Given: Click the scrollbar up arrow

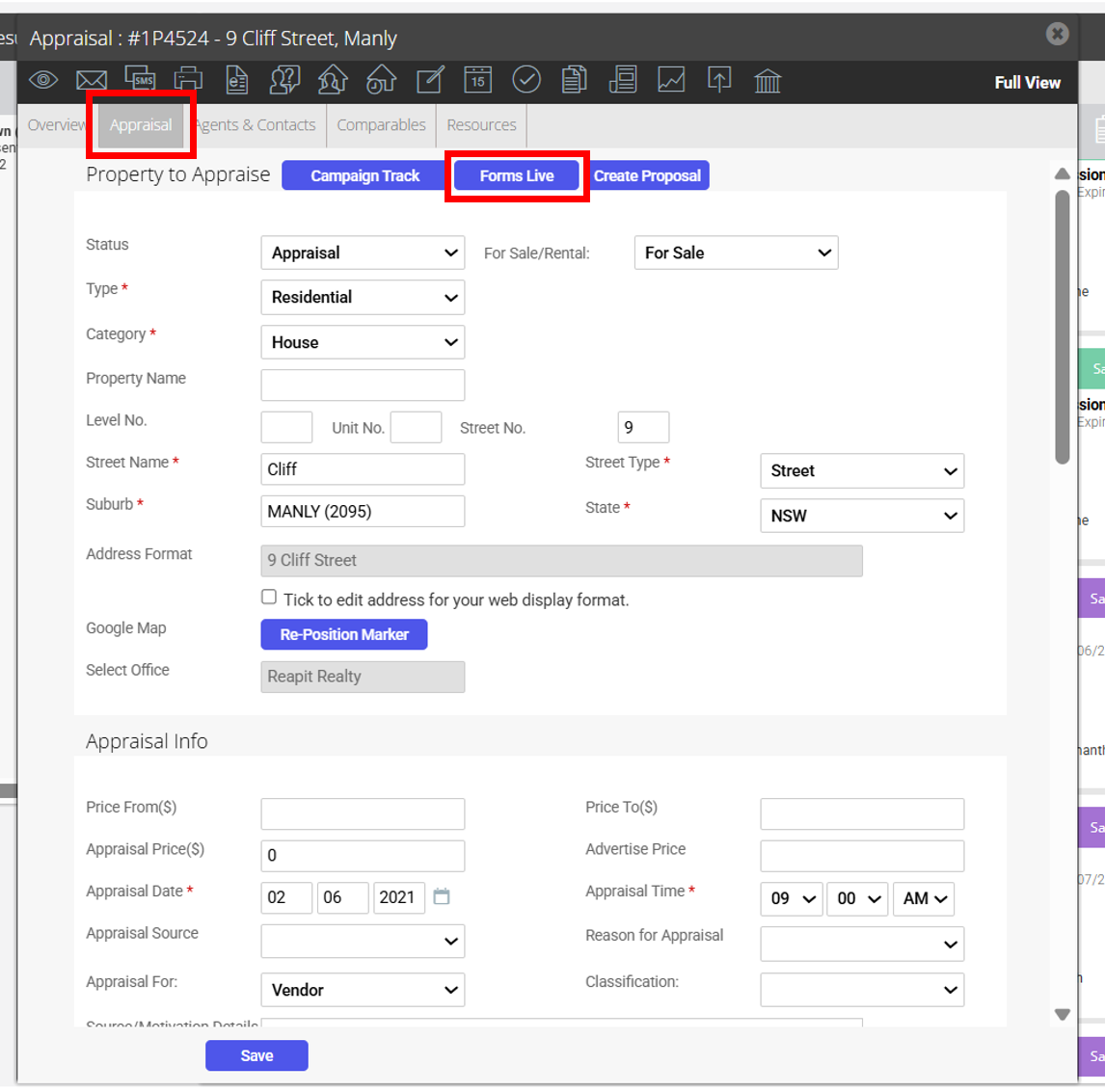Looking at the screenshot, I should 1062,173.
